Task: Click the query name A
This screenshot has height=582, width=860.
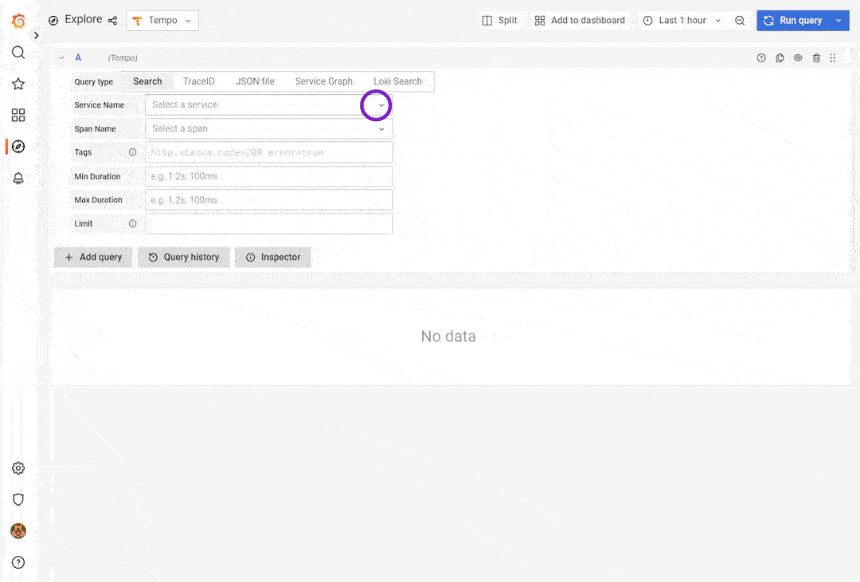Action: tap(78, 58)
